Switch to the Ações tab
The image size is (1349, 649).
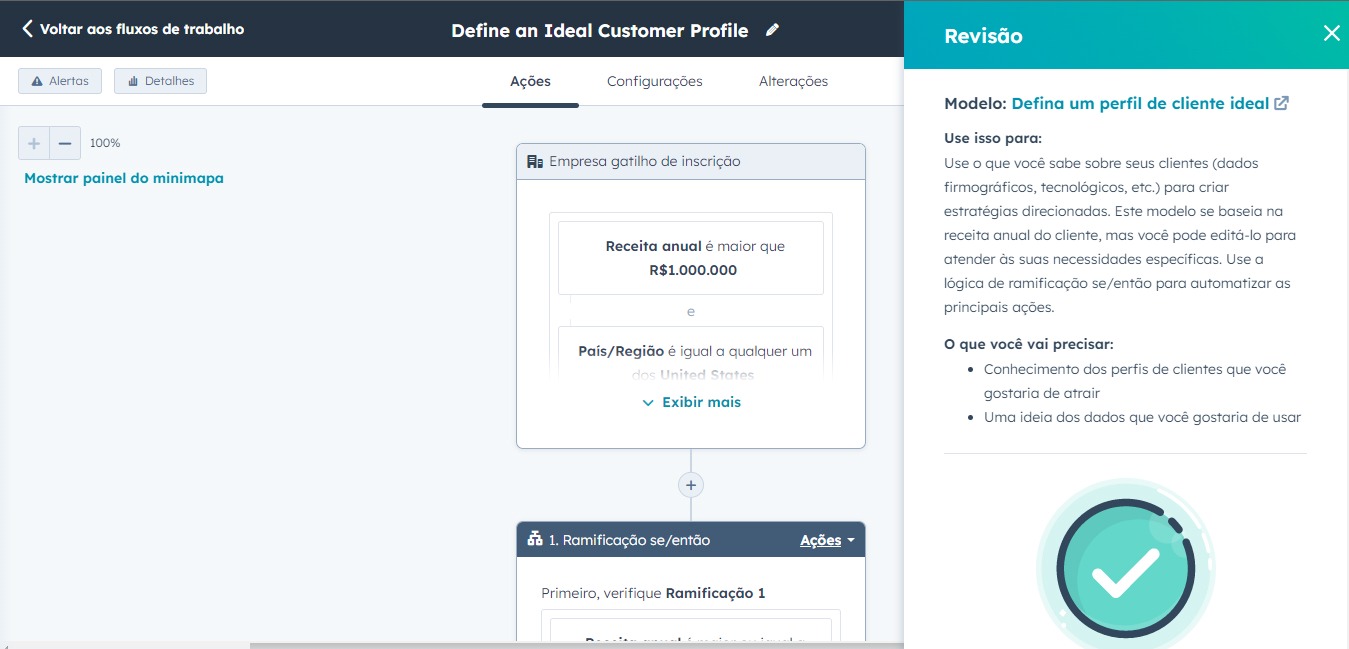click(530, 82)
